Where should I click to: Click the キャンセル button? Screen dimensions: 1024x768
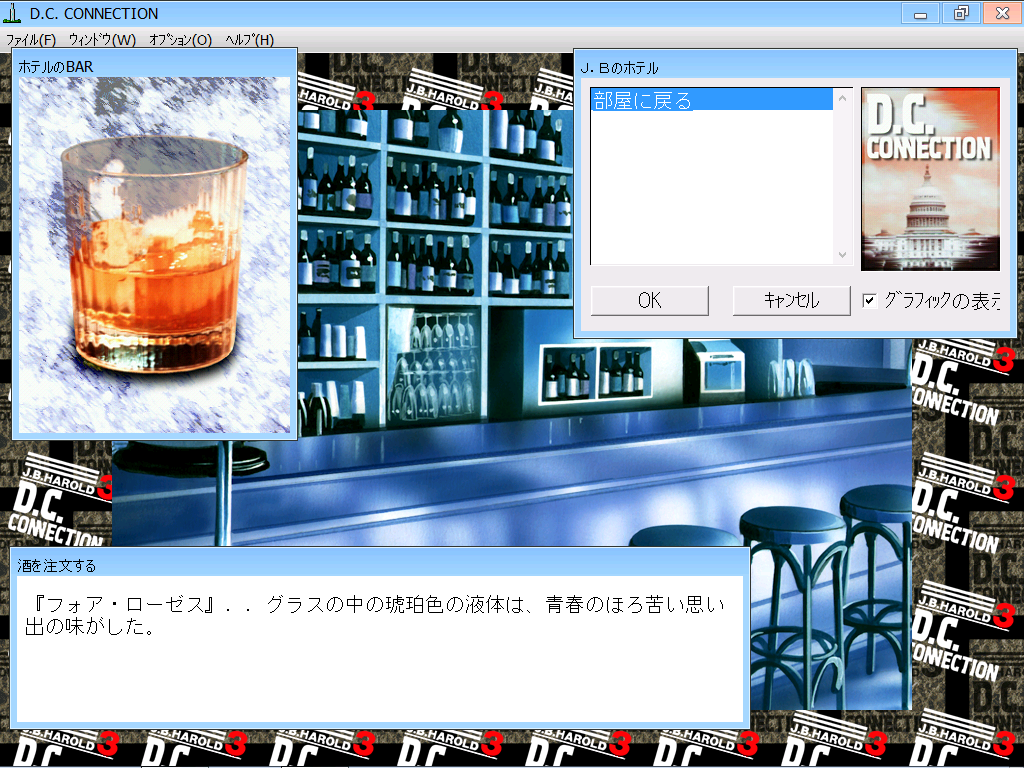pyautogui.click(x=792, y=300)
